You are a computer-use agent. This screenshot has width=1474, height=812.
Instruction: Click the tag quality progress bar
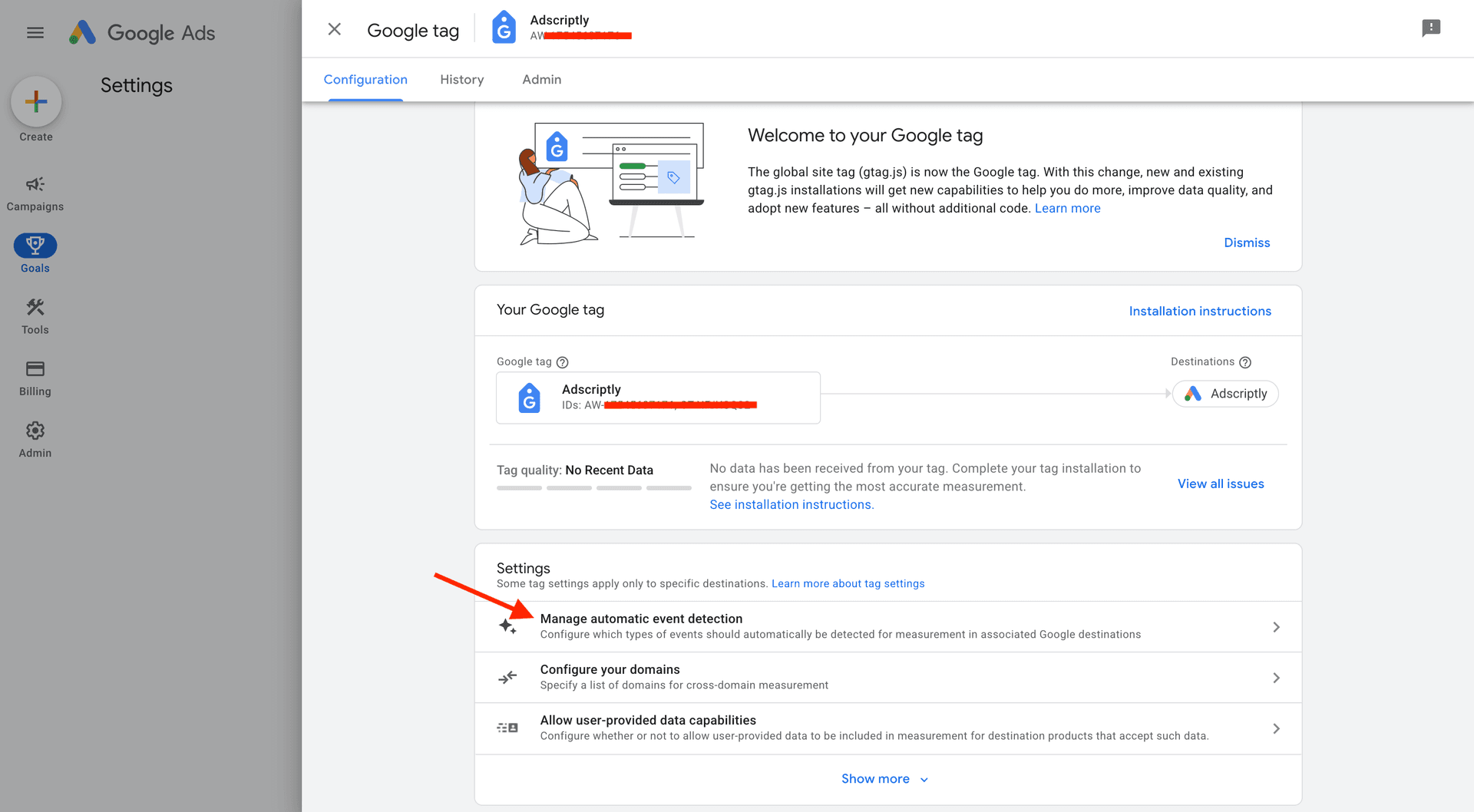pyautogui.click(x=595, y=487)
